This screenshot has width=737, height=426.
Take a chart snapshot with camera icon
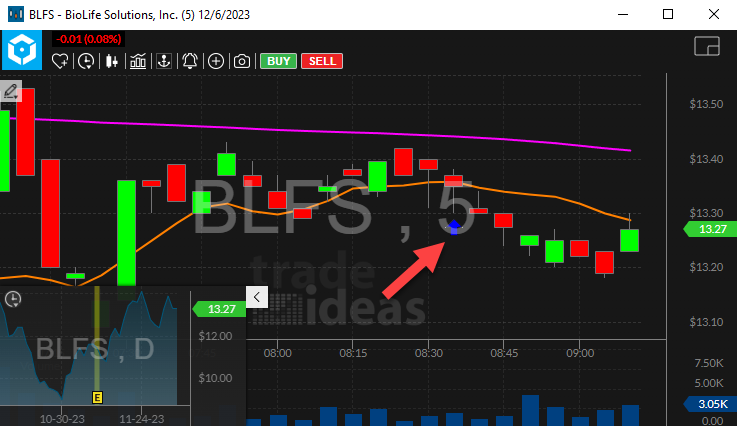(242, 61)
